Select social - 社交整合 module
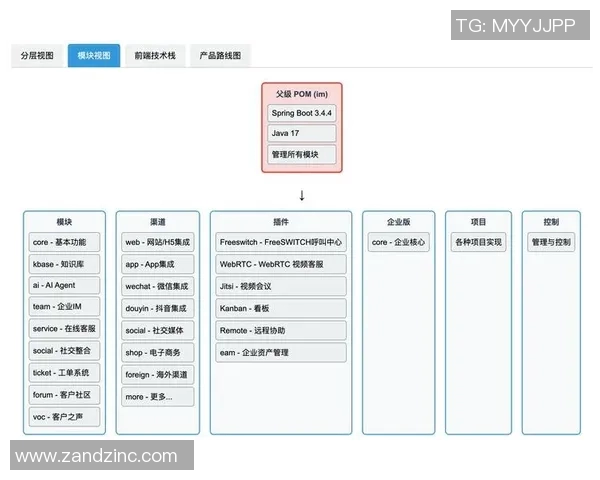600x480 pixels. 64,351
